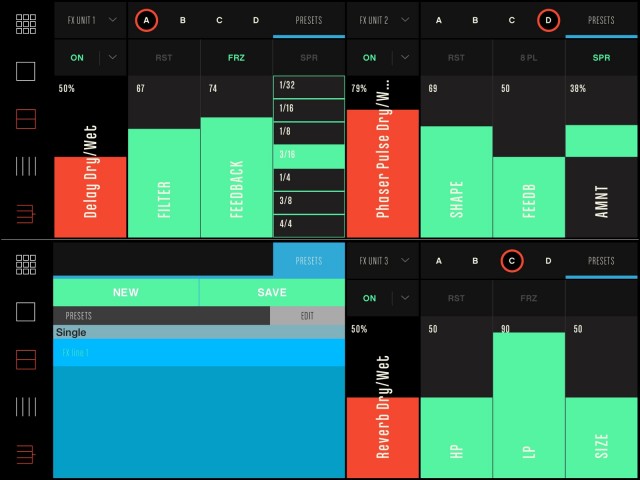Click the grid layout icon in upper sidebar
Screen dimensions: 640x480
[26, 25]
